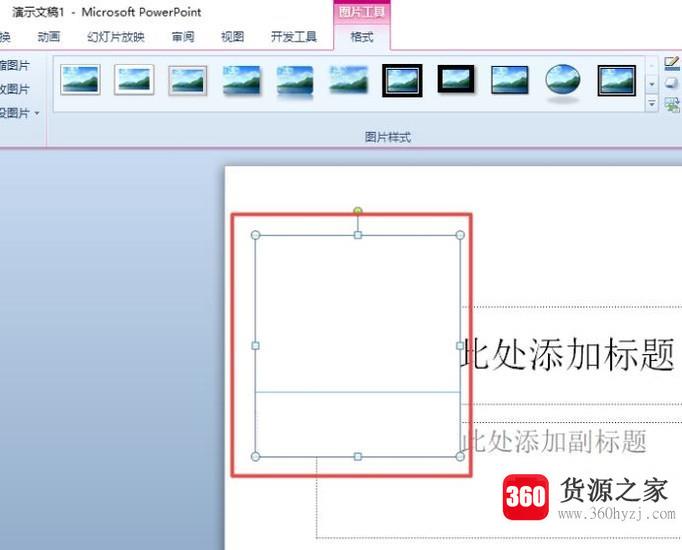Click the left-middle sizing handle
Viewport: 682px width, 550px height.
click(x=255, y=346)
